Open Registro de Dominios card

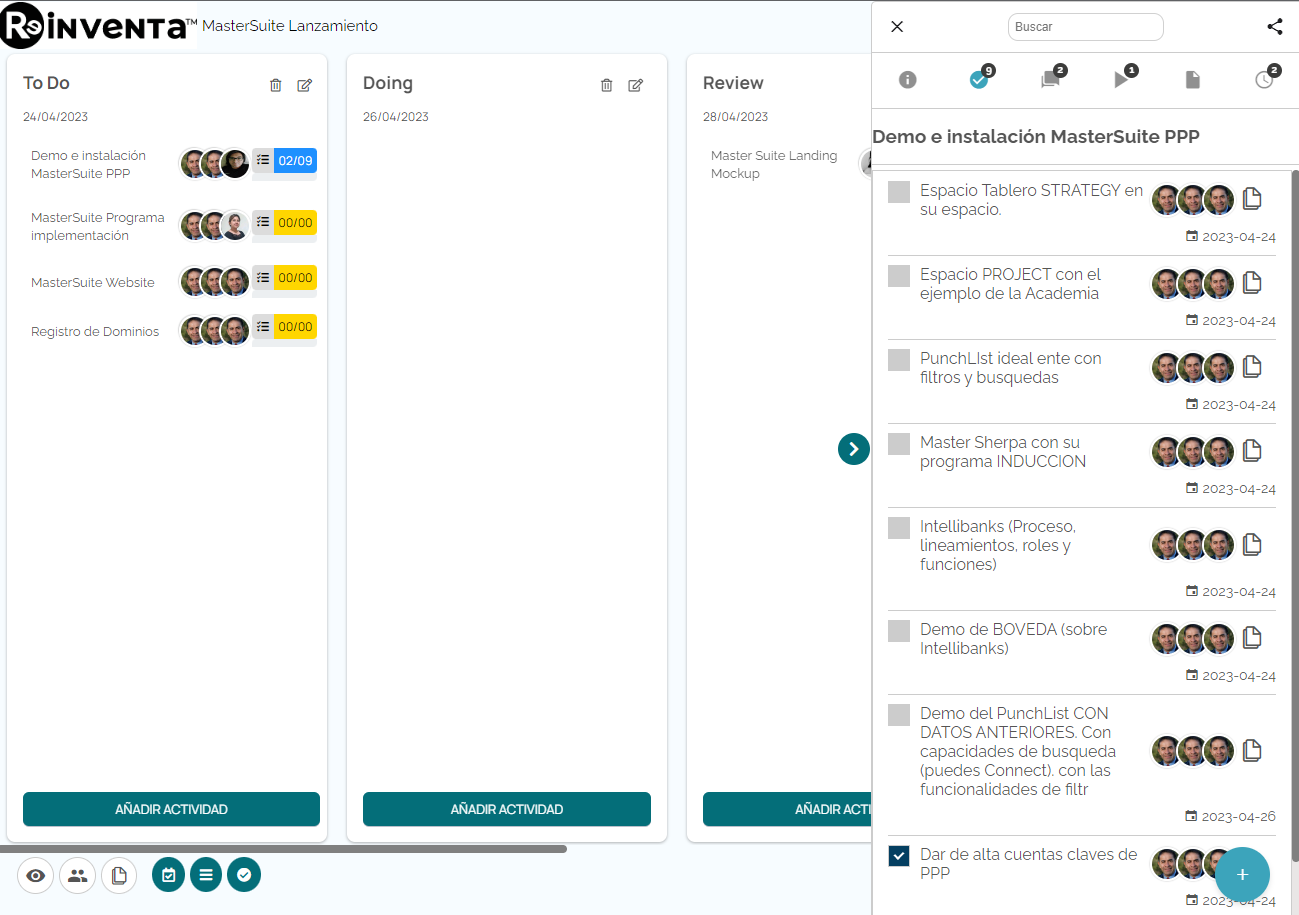pos(95,331)
